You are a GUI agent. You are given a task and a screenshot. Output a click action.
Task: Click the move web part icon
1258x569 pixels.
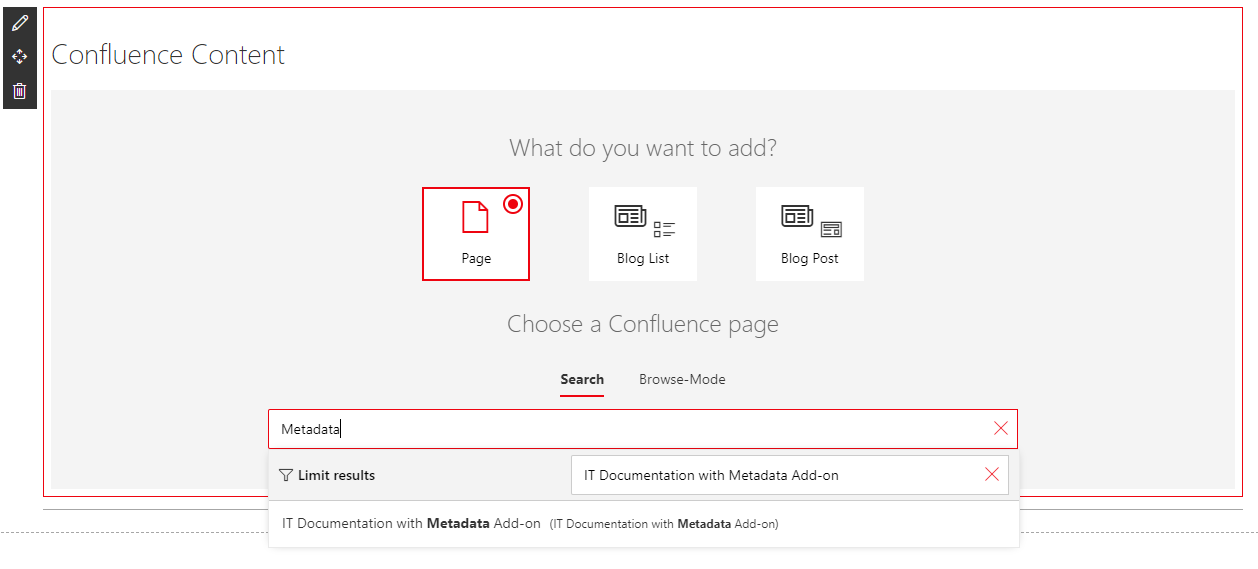point(20,57)
